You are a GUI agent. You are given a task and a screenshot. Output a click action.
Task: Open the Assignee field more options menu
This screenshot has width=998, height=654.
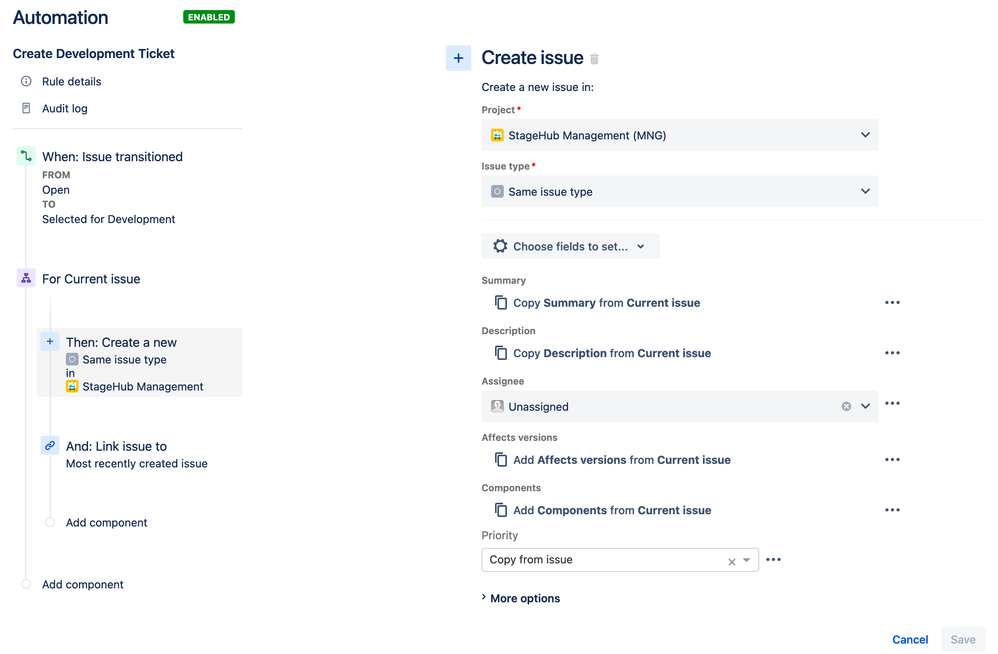[892, 403]
